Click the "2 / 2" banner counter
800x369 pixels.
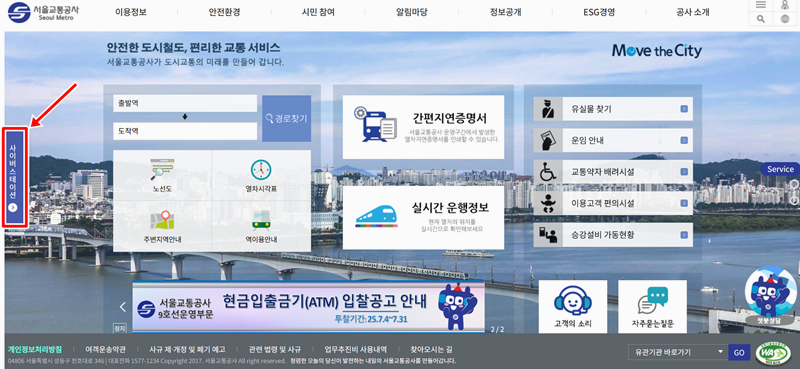click(497, 329)
